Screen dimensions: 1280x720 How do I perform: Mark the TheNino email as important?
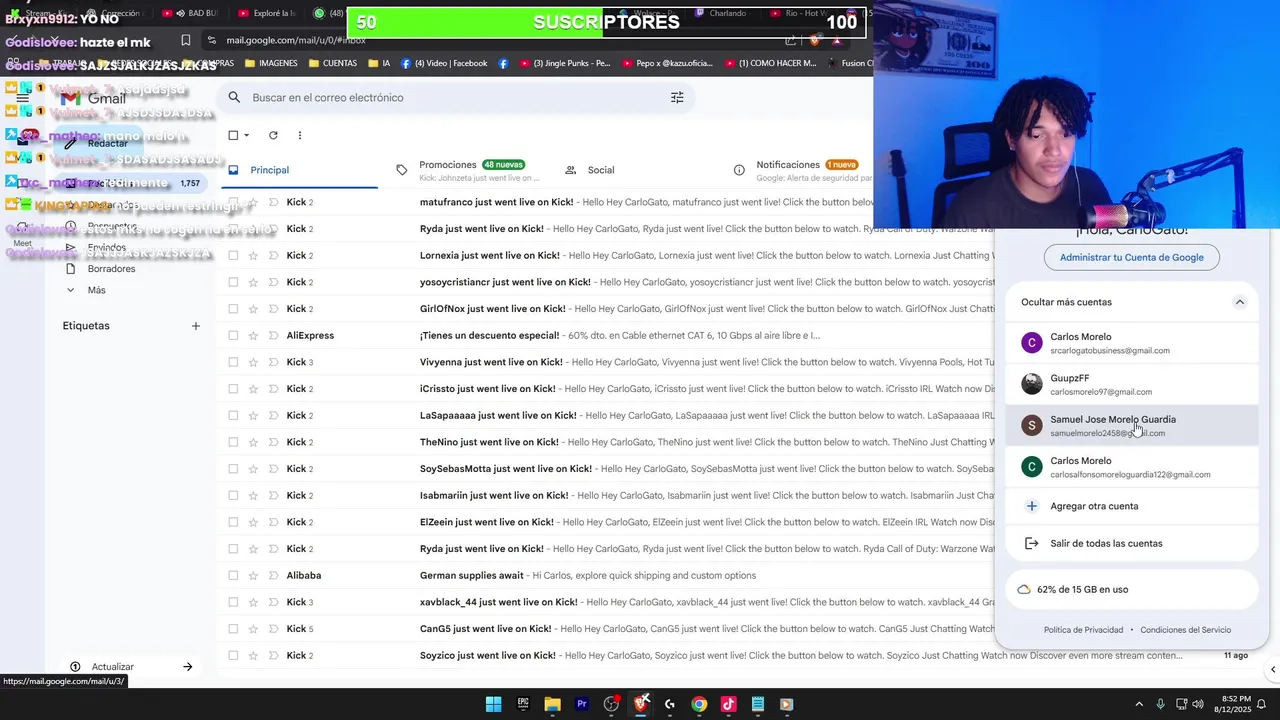273,442
